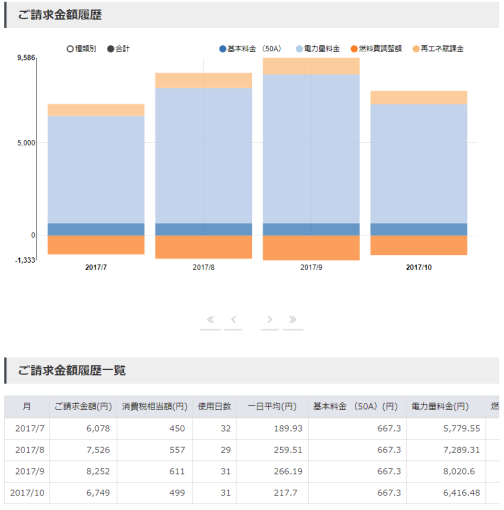This screenshot has height=510, width=504.
Task: Toggle 再エネ賦課金 legend series
Action: pos(438,49)
